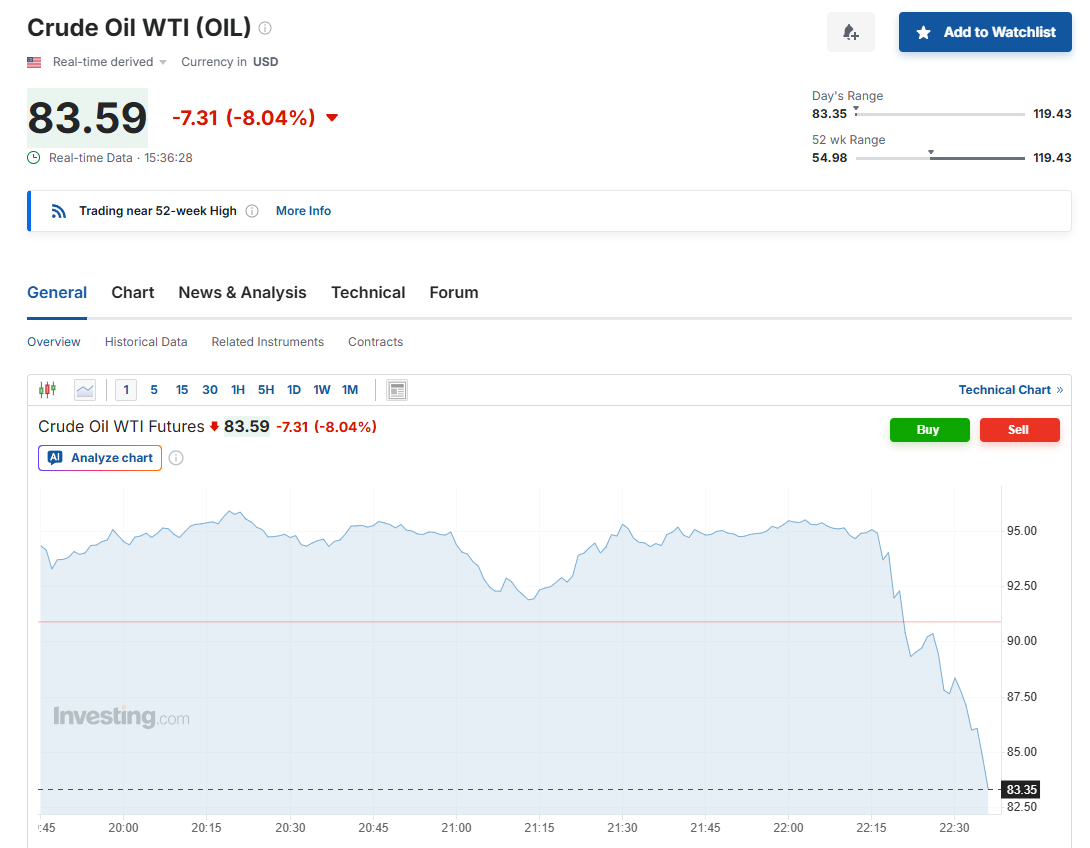Select the 1W chart interval
Screen dimensions: 1090x848
(322, 390)
